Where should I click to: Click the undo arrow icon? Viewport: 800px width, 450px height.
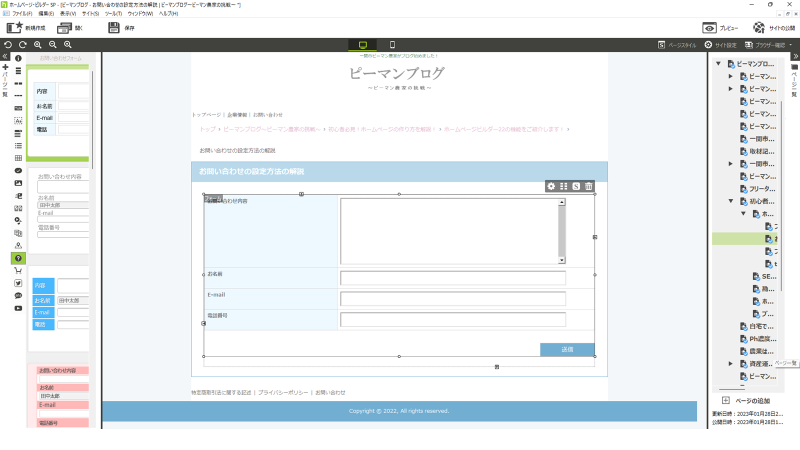coord(8,45)
